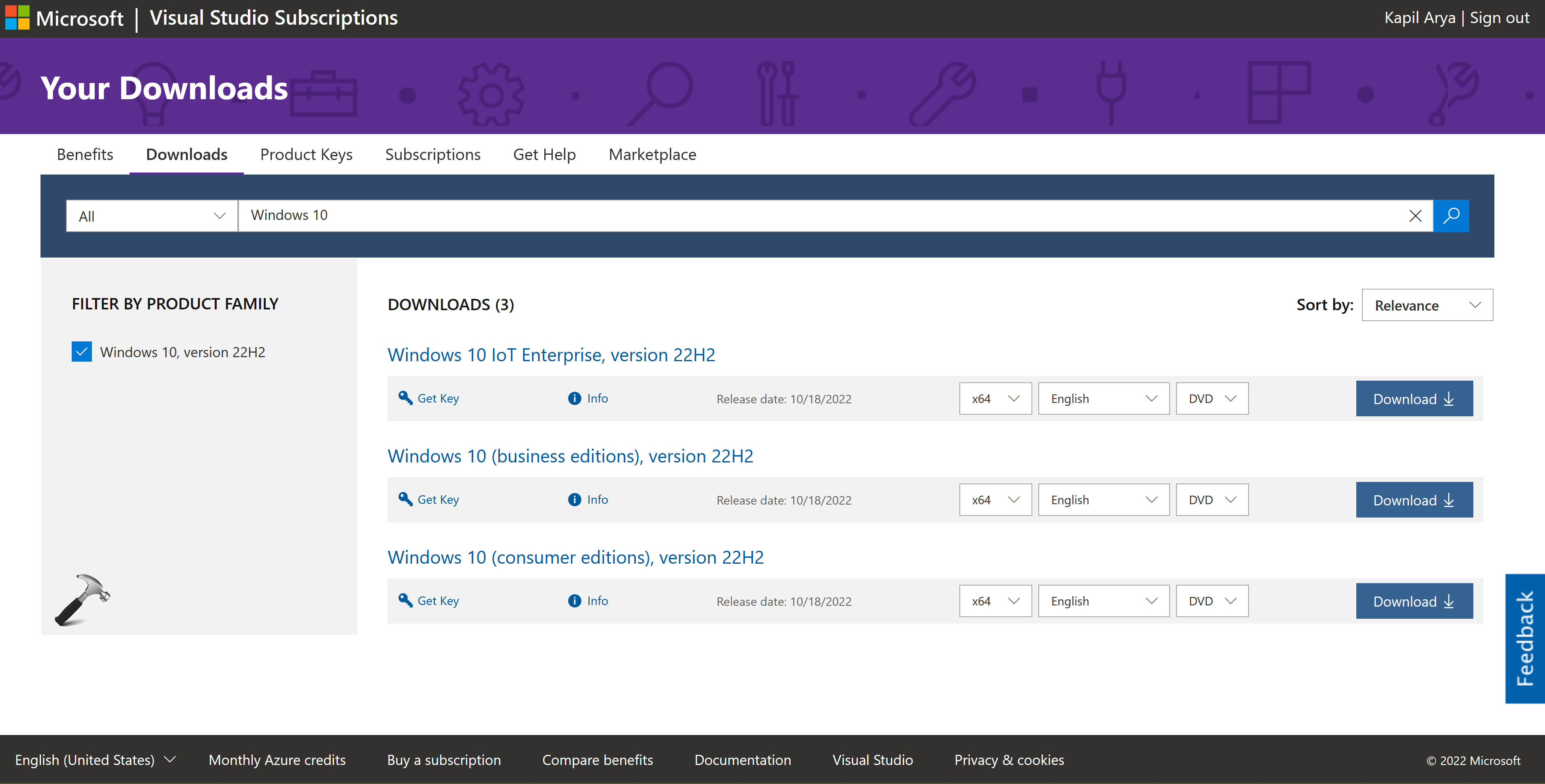
Task: Open the Subscriptions tab
Action: pyautogui.click(x=433, y=155)
